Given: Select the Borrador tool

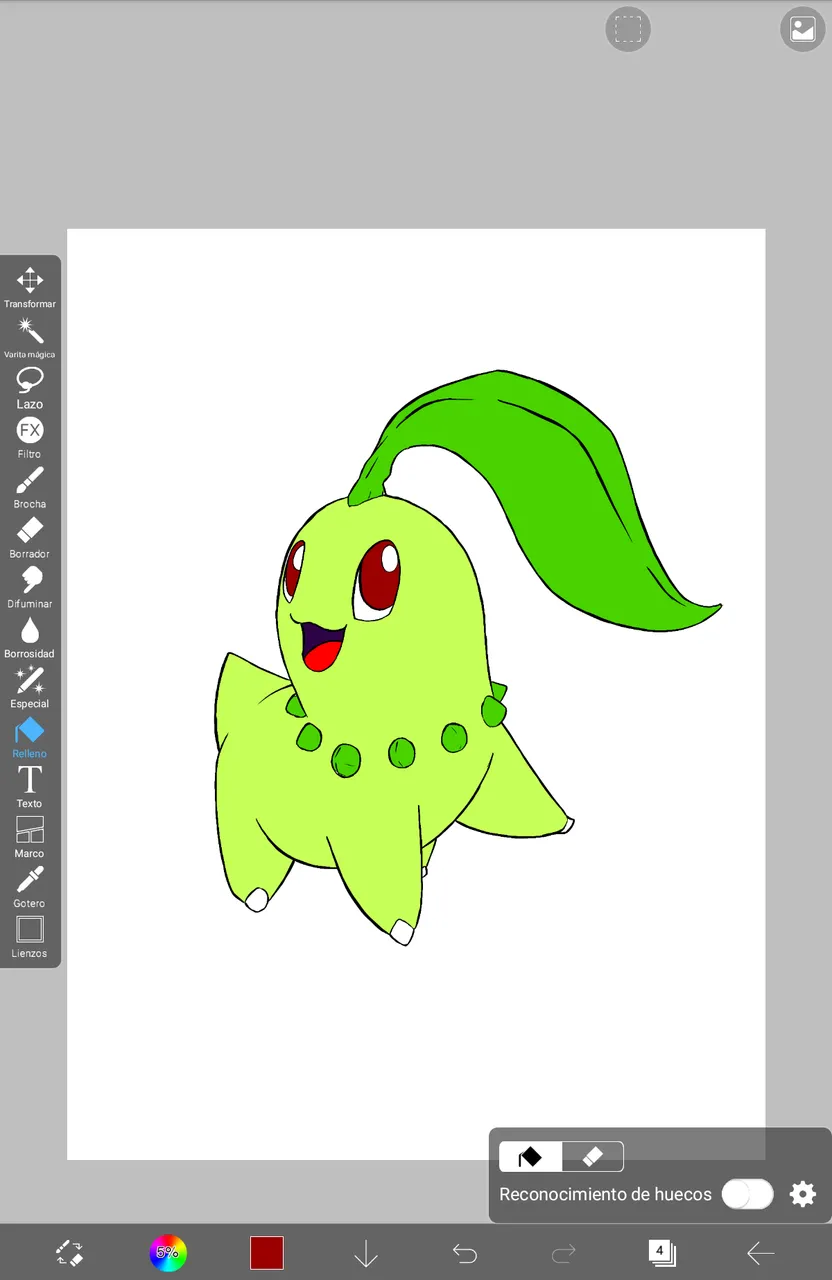Looking at the screenshot, I should pos(30,538).
